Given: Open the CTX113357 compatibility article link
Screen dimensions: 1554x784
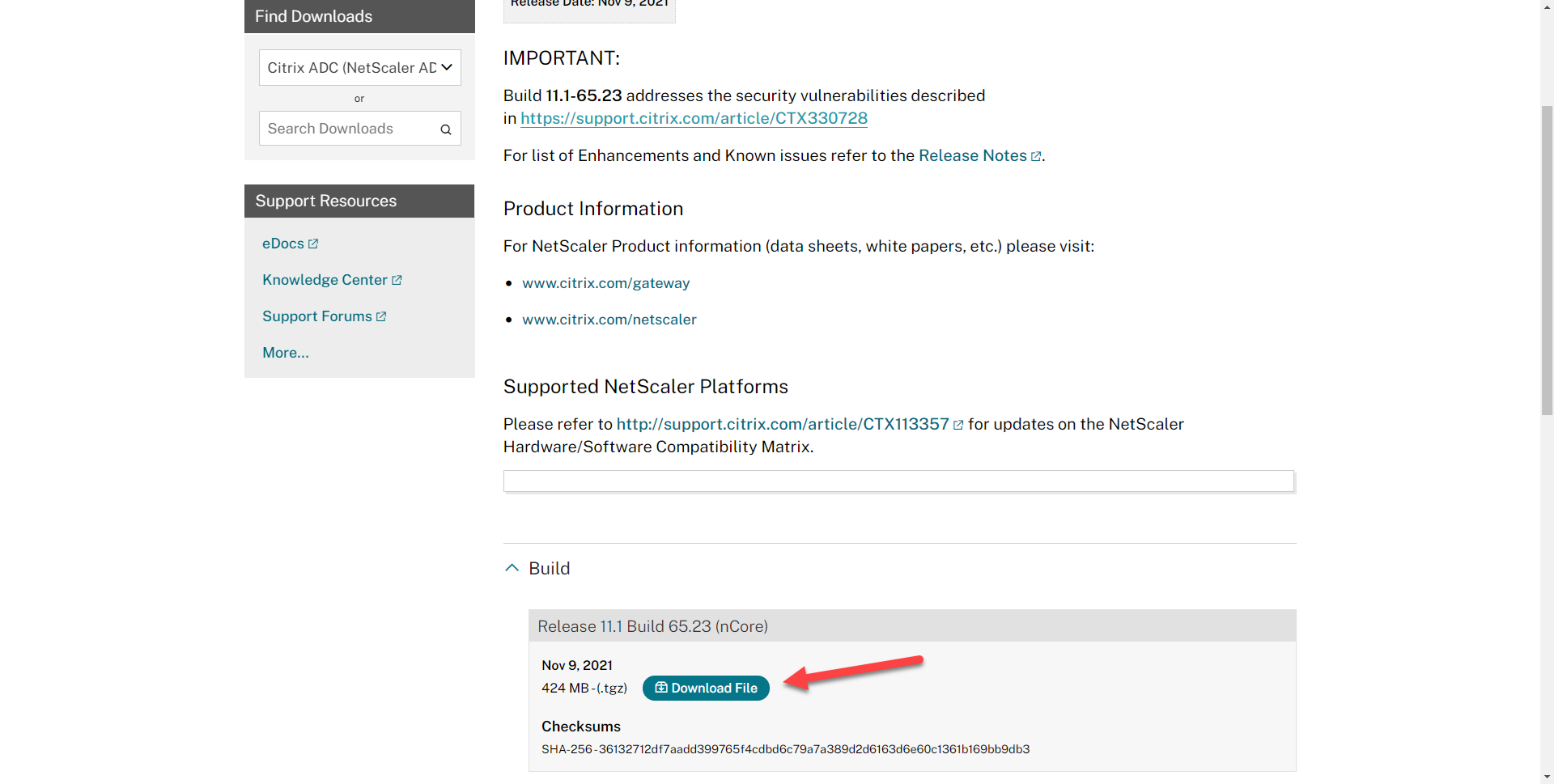Looking at the screenshot, I should pos(782,424).
